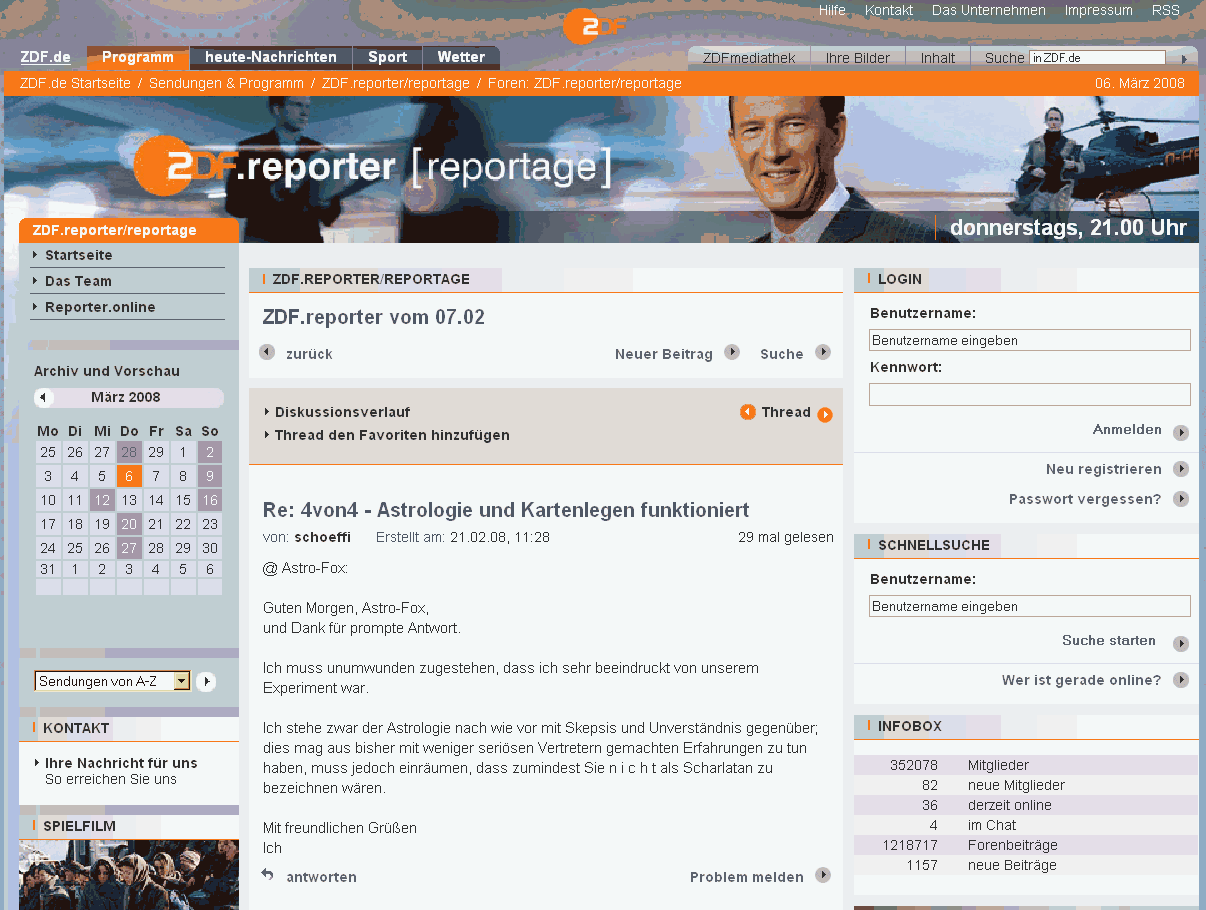Go to next thread with right orange arrow
This screenshot has height=910, width=1206.
(x=825, y=415)
